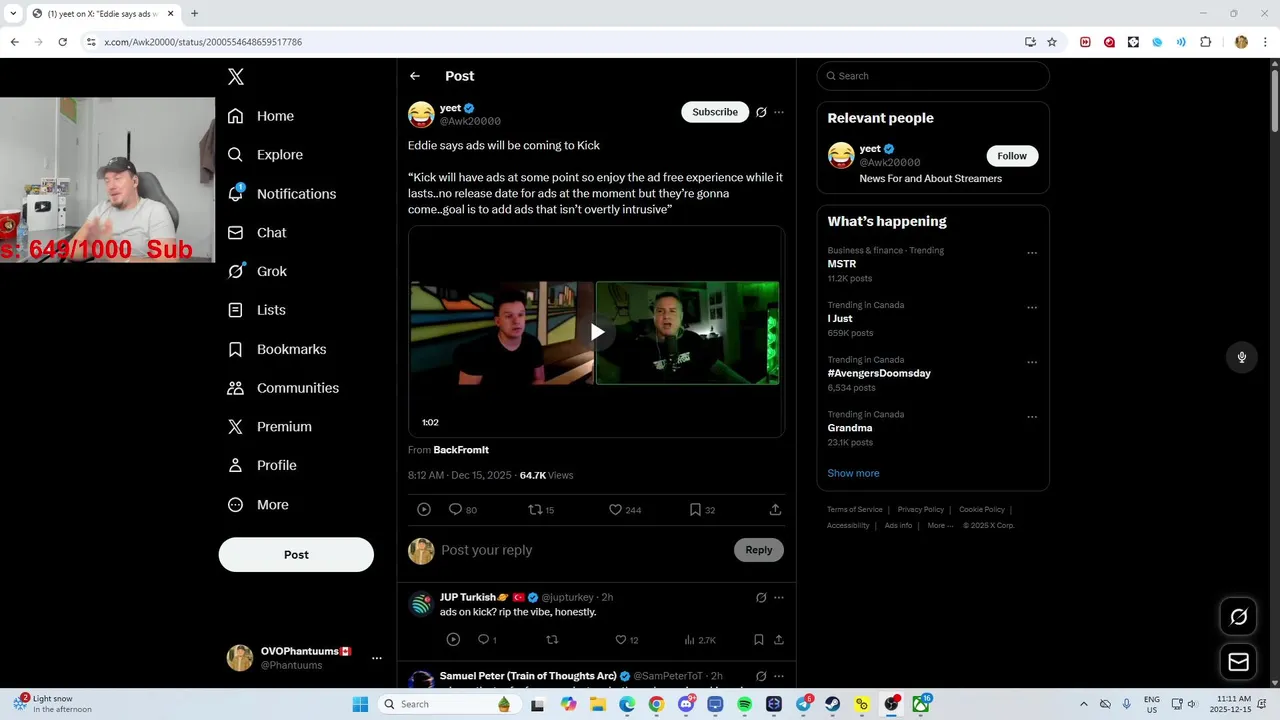
Task: Open Home in the sidebar
Action: click(x=261, y=116)
